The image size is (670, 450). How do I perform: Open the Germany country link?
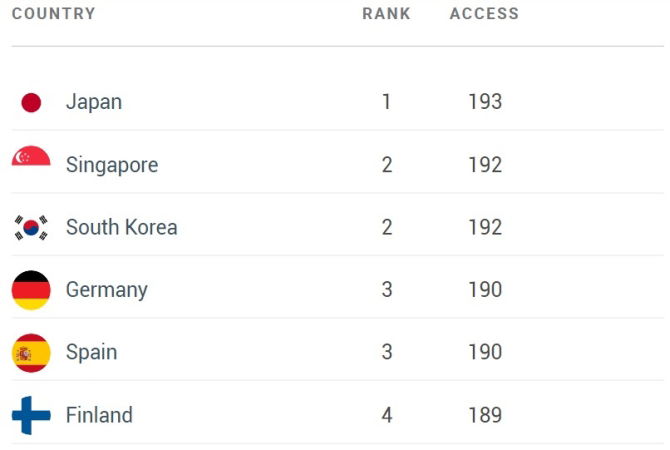106,290
